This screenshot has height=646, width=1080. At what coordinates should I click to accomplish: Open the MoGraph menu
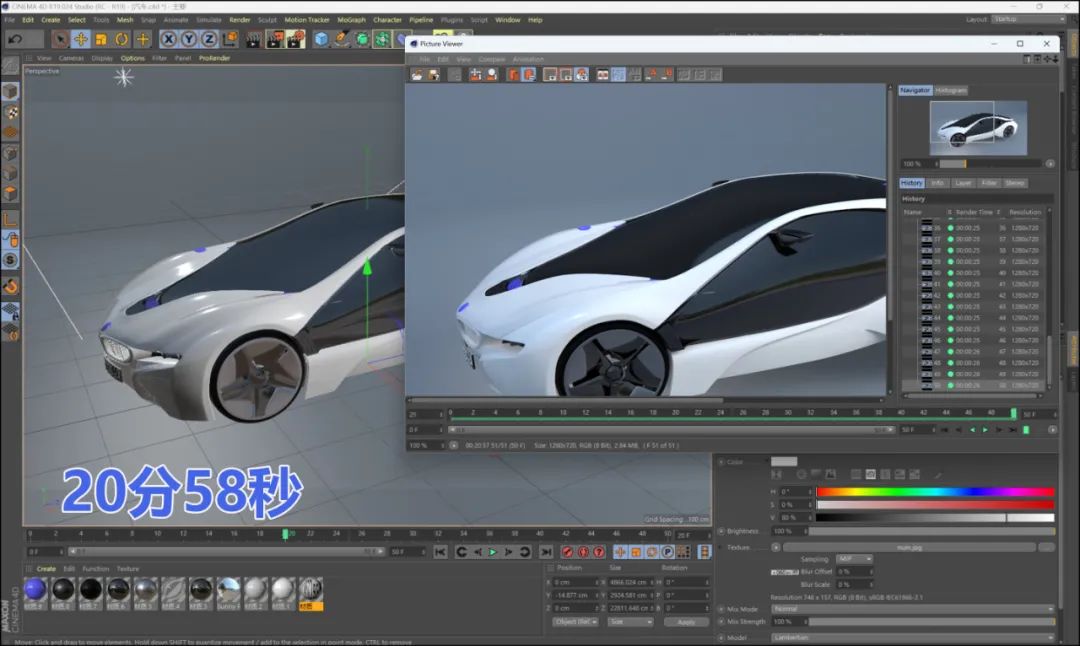pyautogui.click(x=351, y=19)
